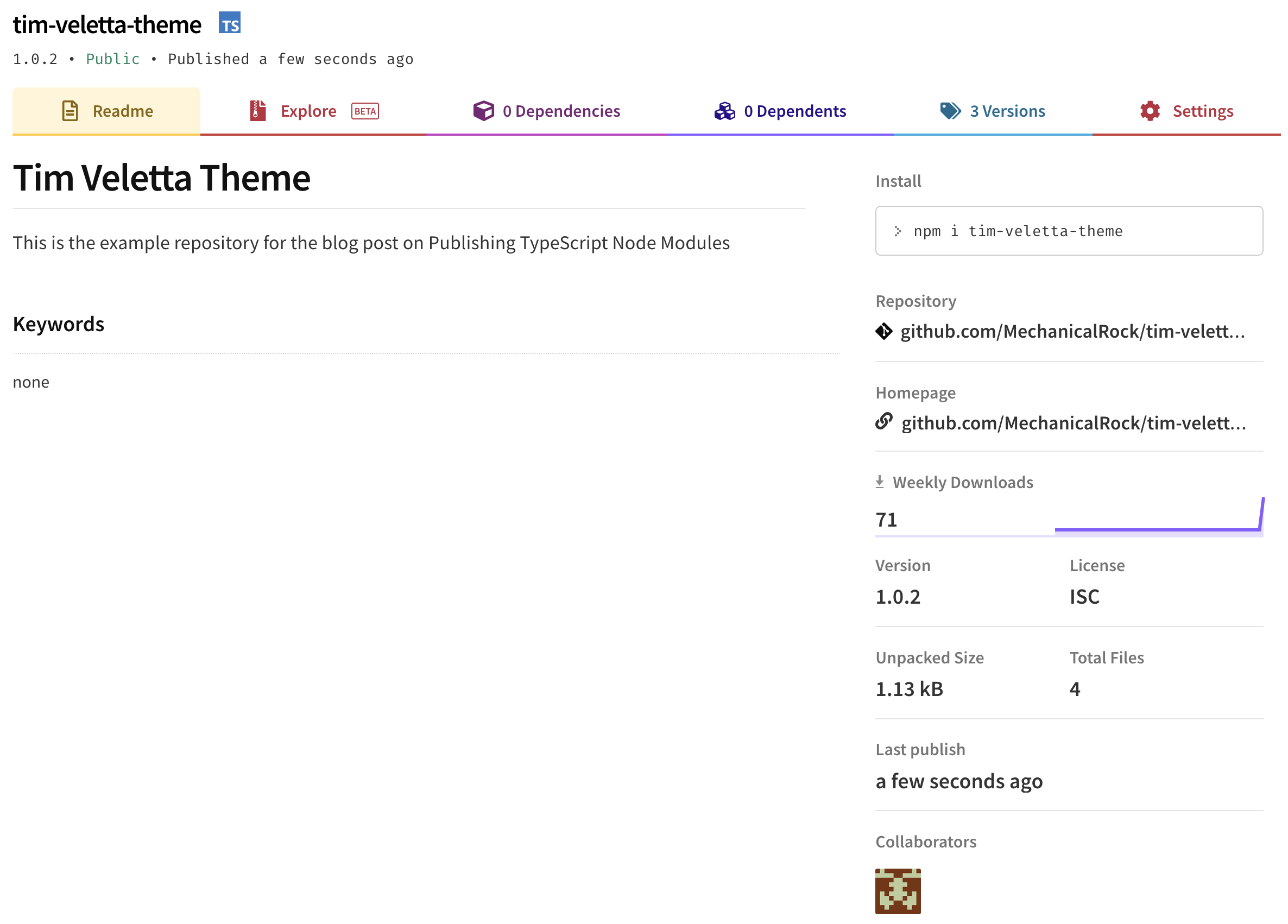Click the header version 1.0.2 text

click(x=35, y=59)
